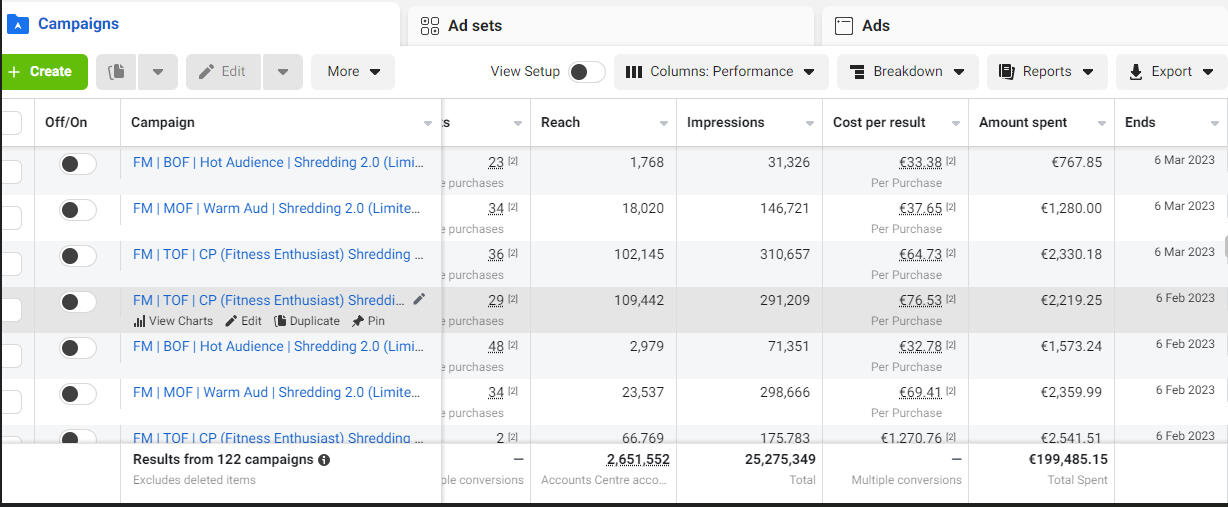Click the duplicate icon button in toolbar
The image size is (1228, 507).
(x=117, y=72)
